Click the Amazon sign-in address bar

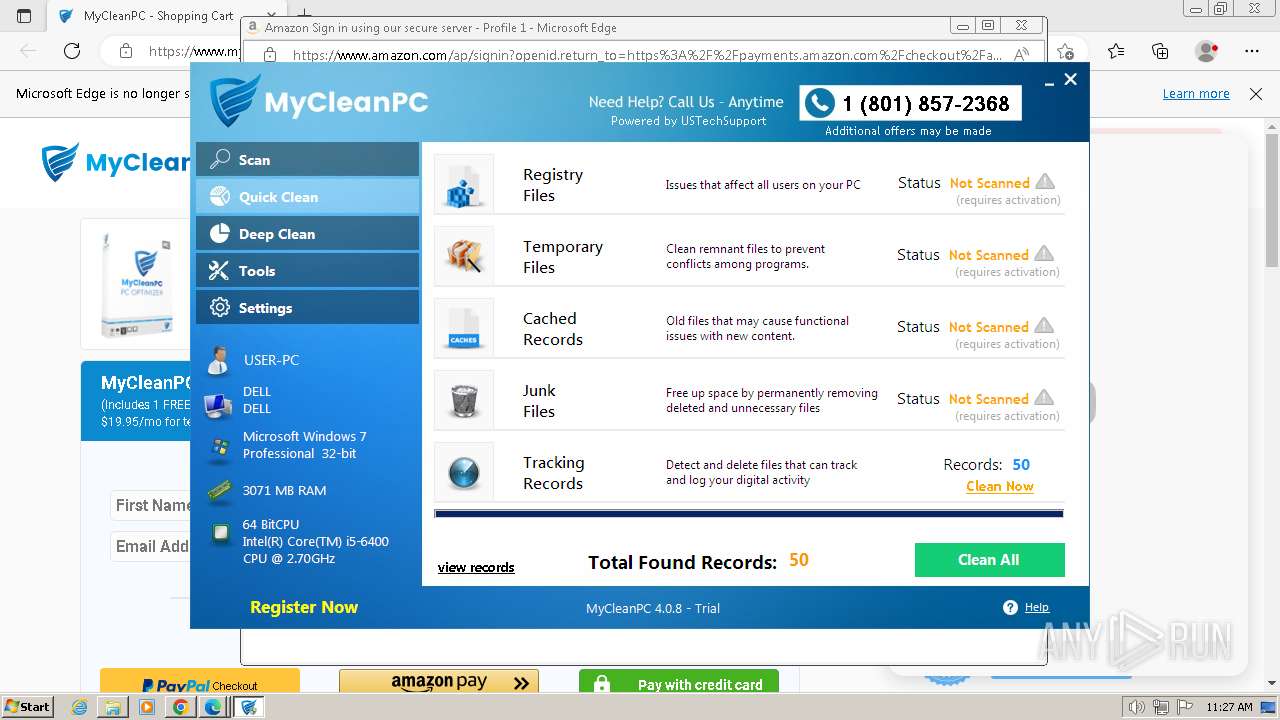[x=648, y=55]
